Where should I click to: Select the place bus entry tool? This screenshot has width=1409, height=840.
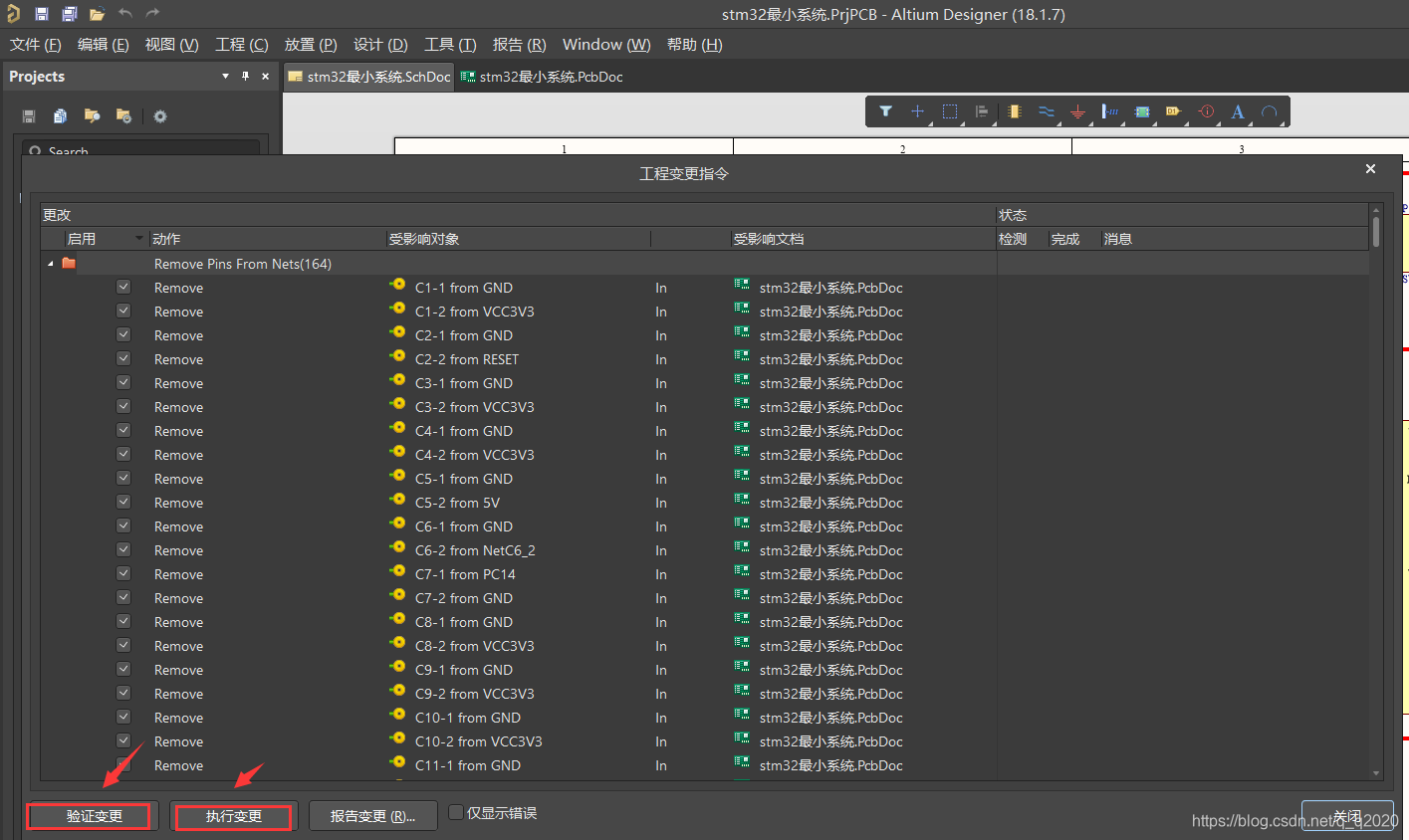[1109, 111]
